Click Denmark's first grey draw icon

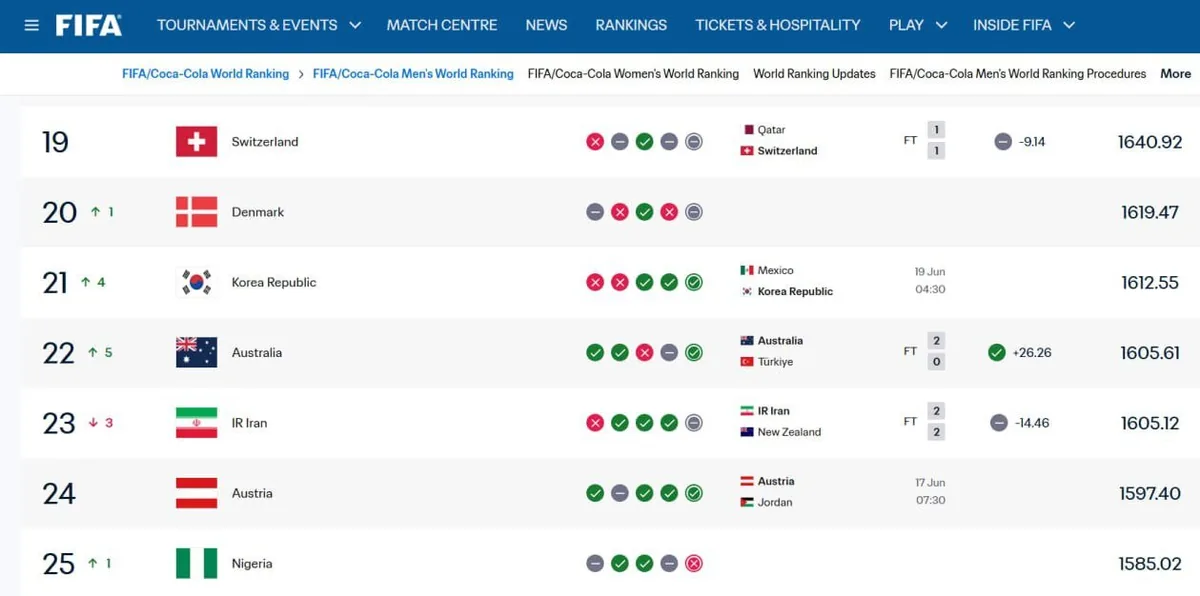click(595, 212)
